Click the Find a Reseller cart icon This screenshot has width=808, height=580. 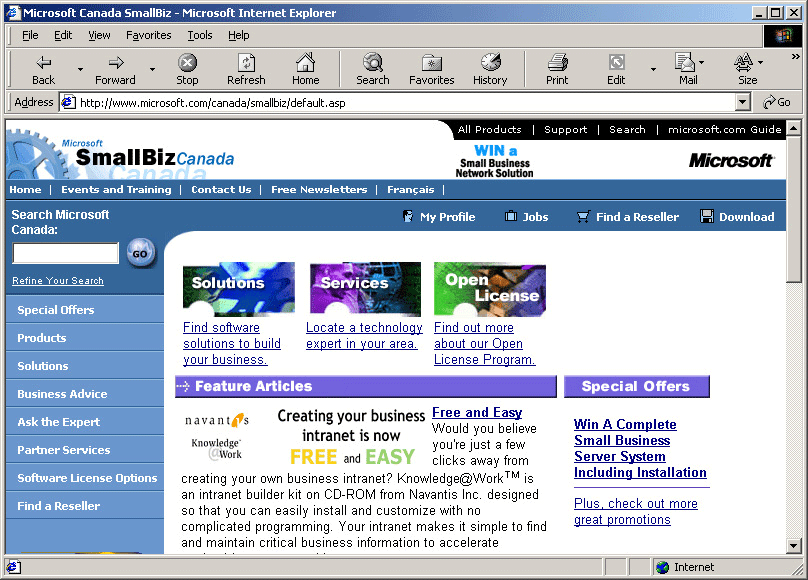coord(583,216)
